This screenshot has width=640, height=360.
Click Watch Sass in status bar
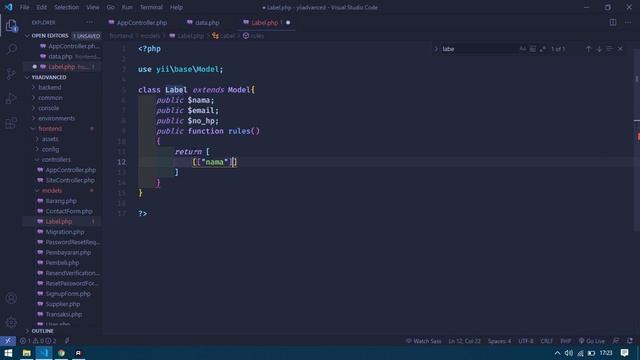(423, 341)
